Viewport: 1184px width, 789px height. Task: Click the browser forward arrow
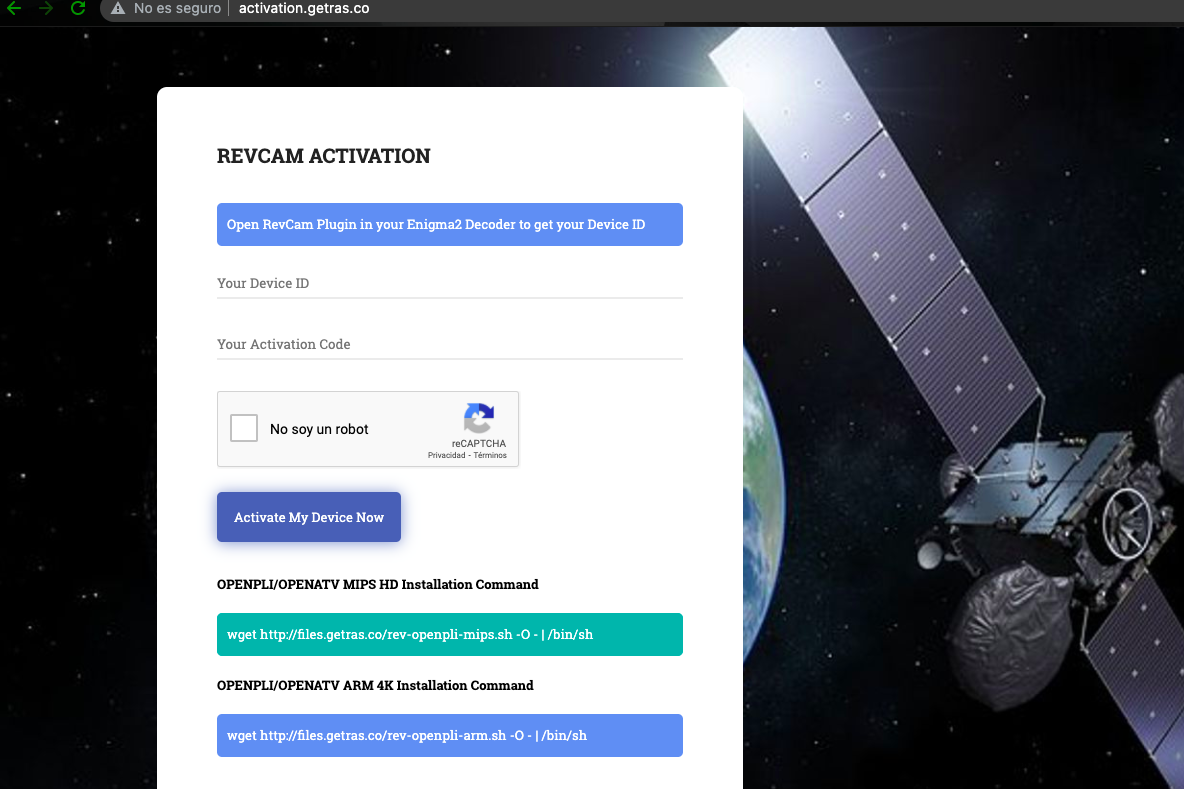coord(46,8)
